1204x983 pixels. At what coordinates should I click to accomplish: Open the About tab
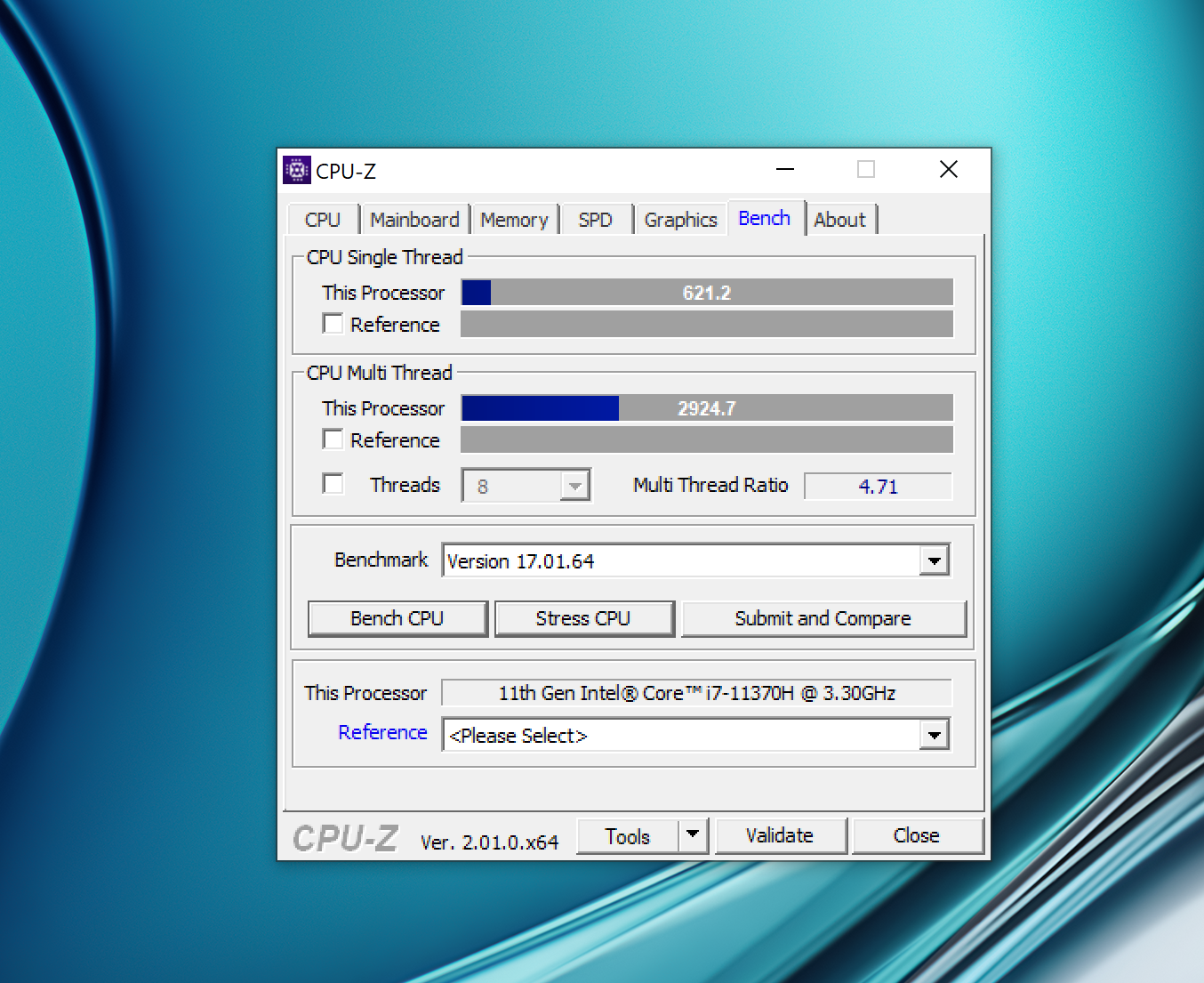click(840, 220)
